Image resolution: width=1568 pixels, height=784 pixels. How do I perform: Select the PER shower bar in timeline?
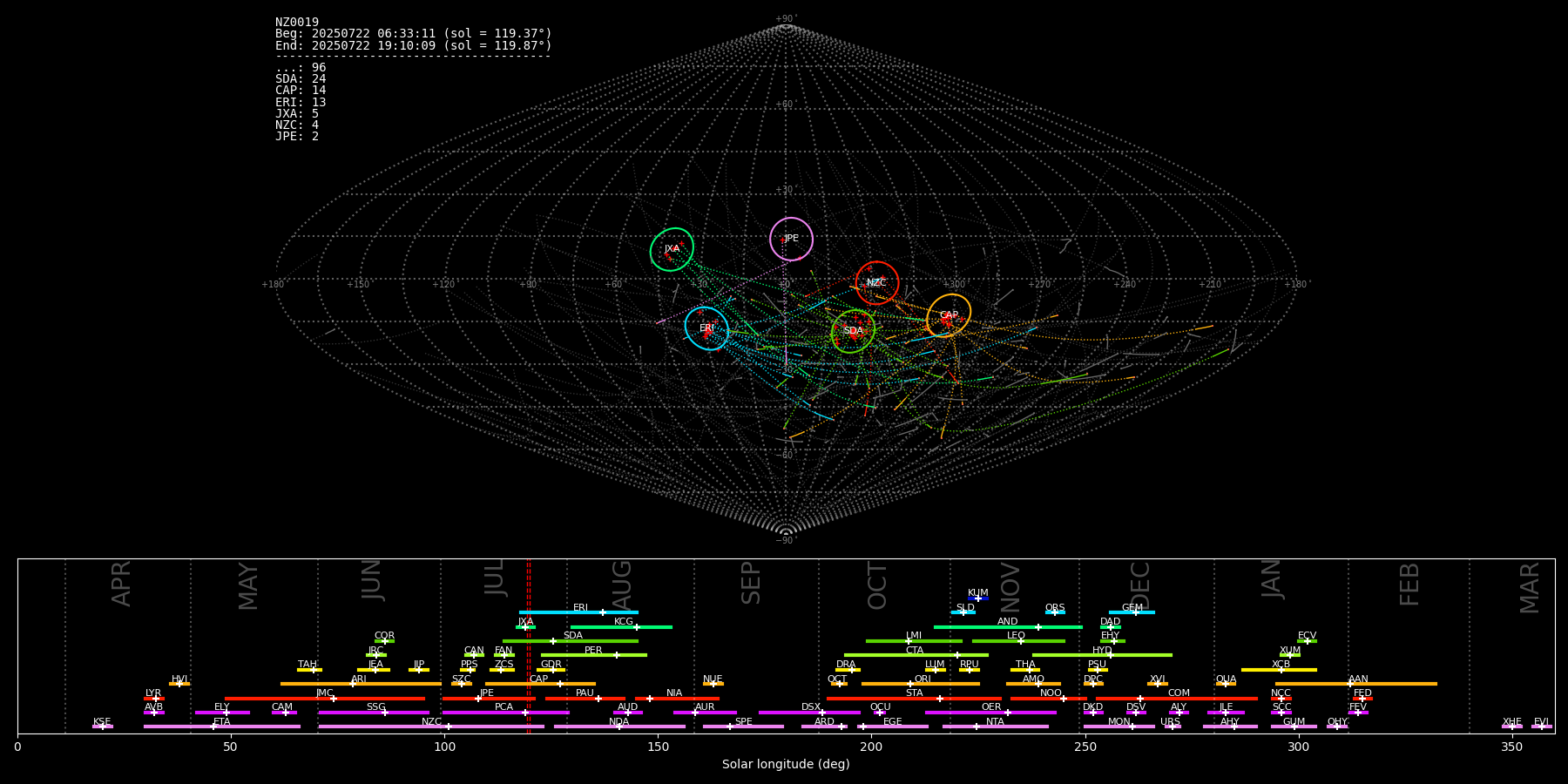(594, 655)
